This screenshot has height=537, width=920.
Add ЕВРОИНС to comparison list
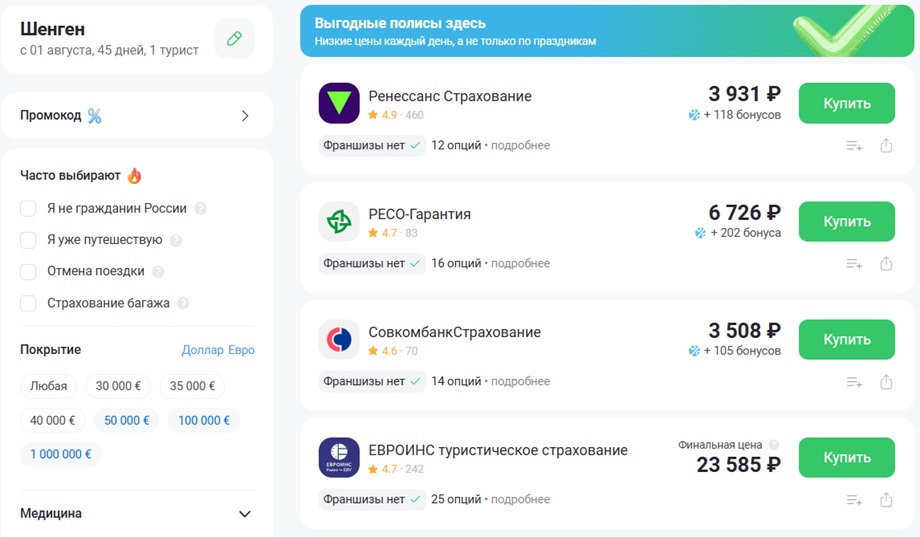[854, 500]
